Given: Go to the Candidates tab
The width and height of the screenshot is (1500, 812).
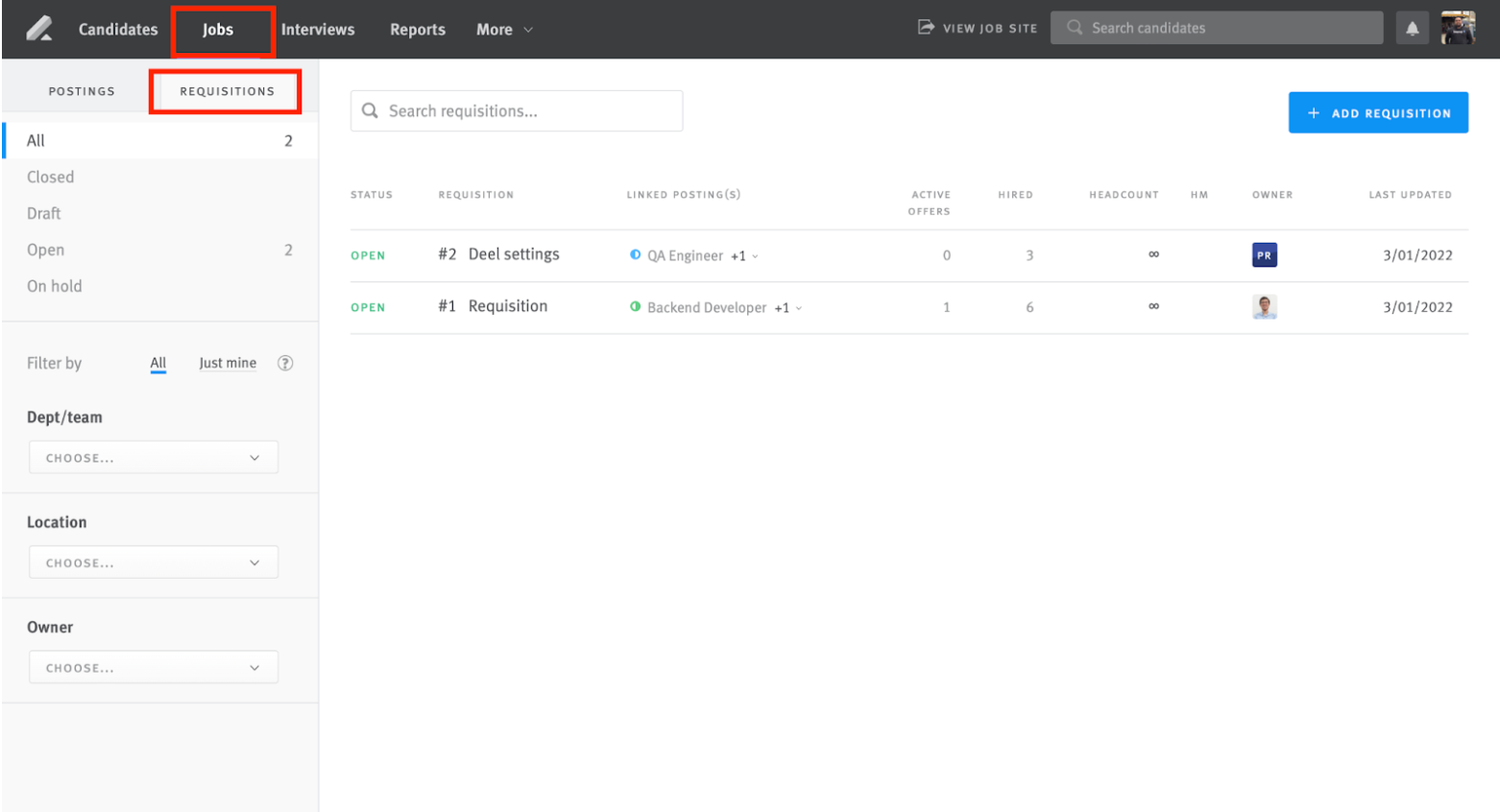Looking at the screenshot, I should pos(118,30).
